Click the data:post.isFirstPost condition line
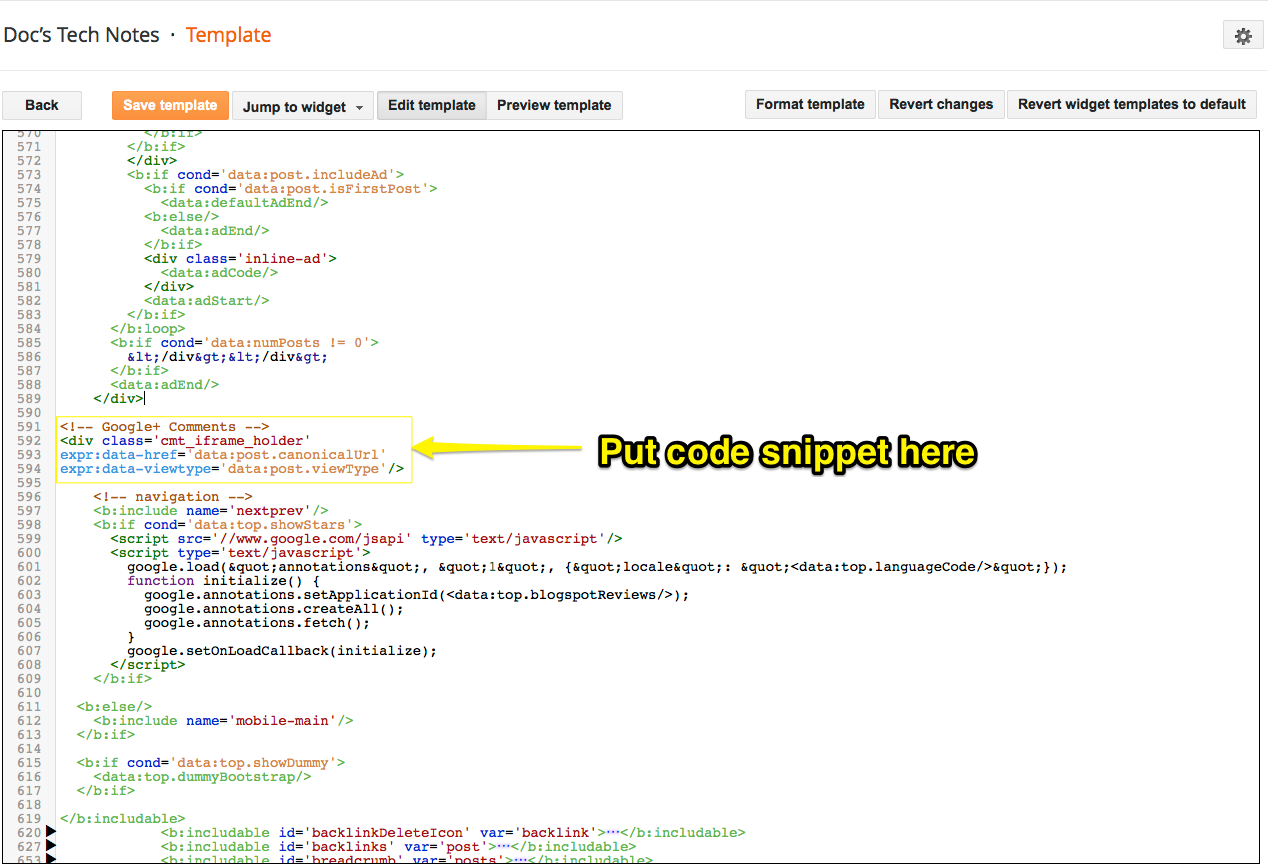 [290, 188]
